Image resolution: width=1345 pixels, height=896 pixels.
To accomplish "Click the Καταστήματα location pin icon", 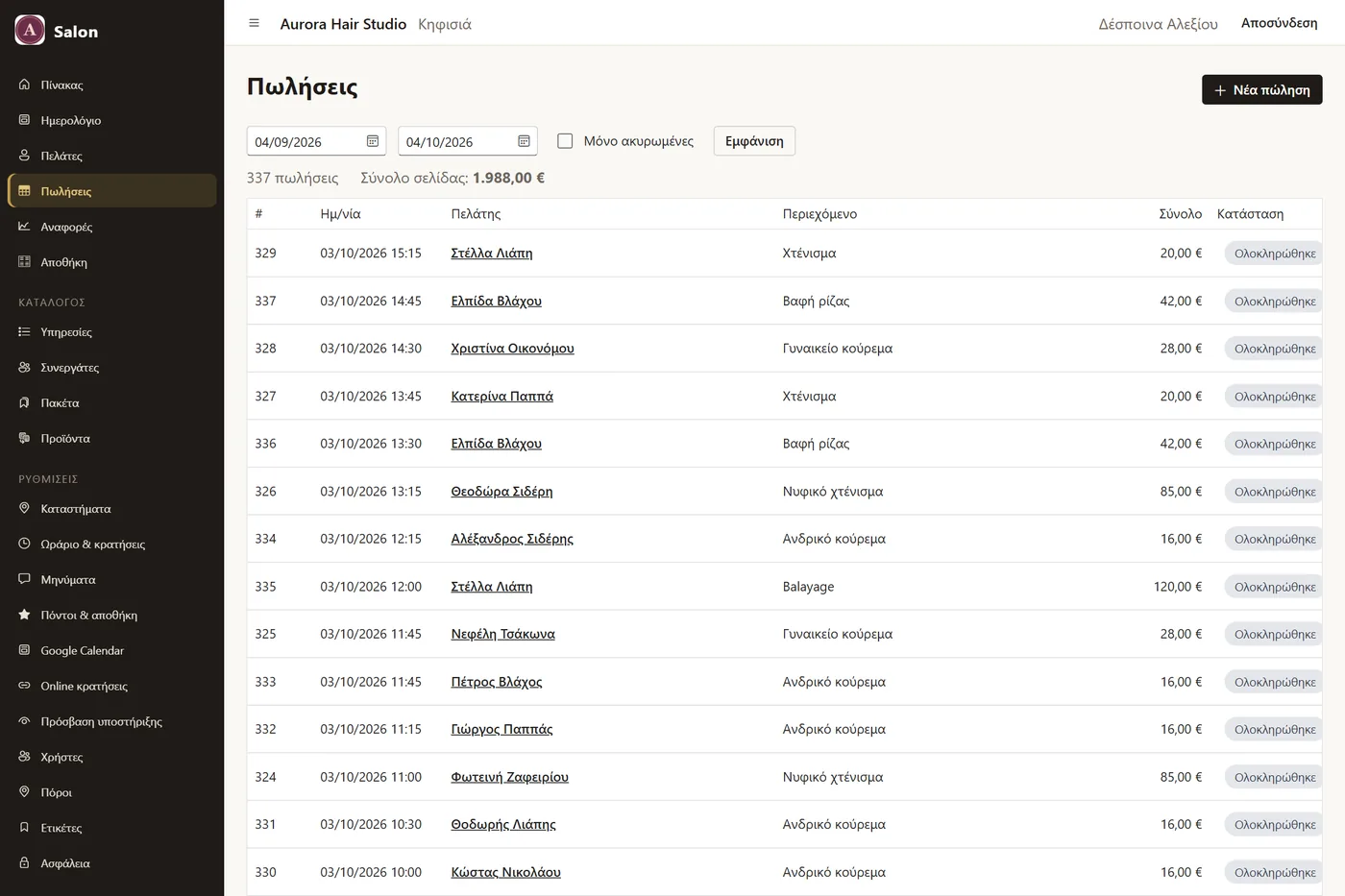I will 25,509.
